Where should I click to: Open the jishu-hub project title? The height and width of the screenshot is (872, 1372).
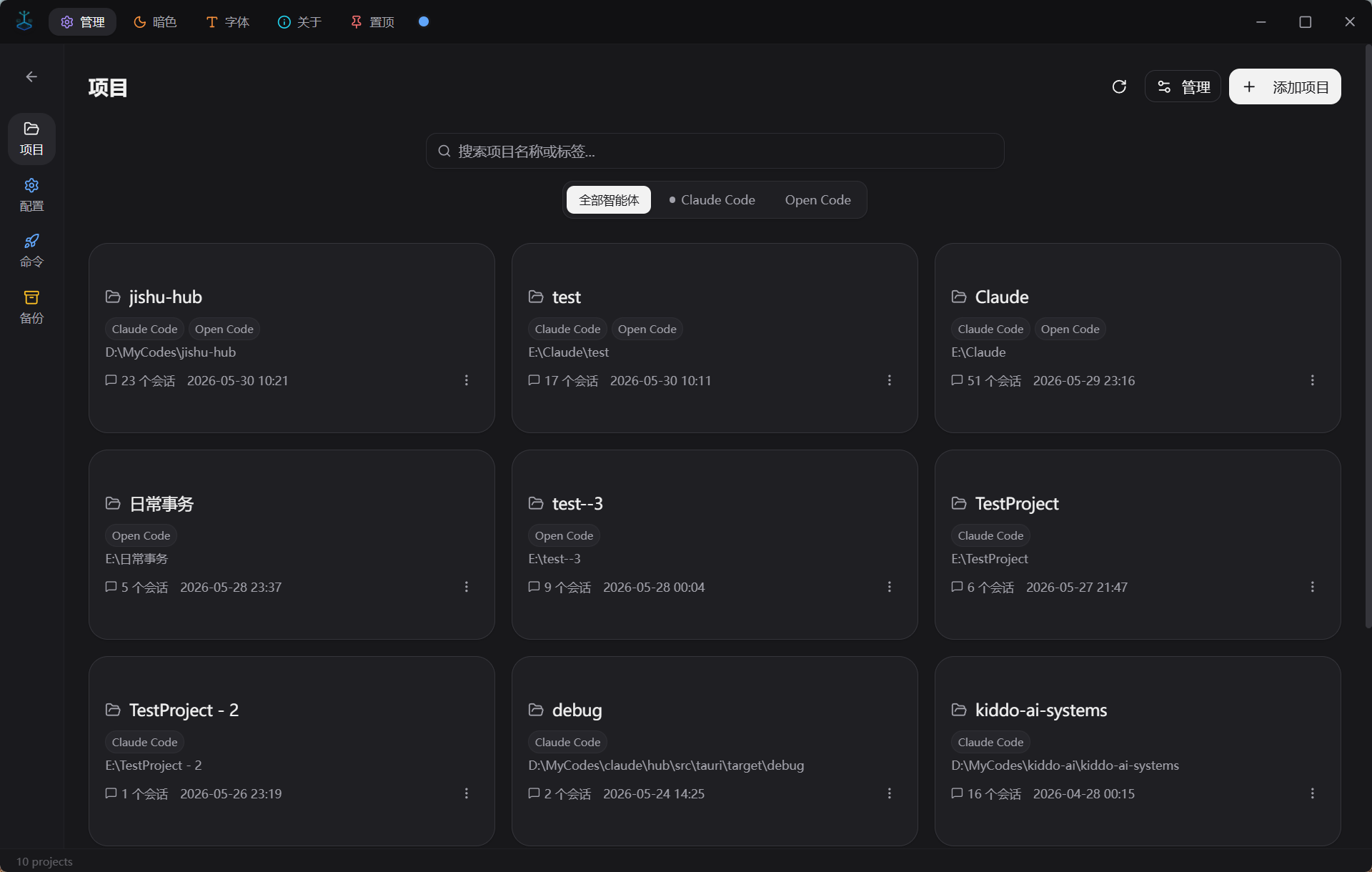coord(166,297)
